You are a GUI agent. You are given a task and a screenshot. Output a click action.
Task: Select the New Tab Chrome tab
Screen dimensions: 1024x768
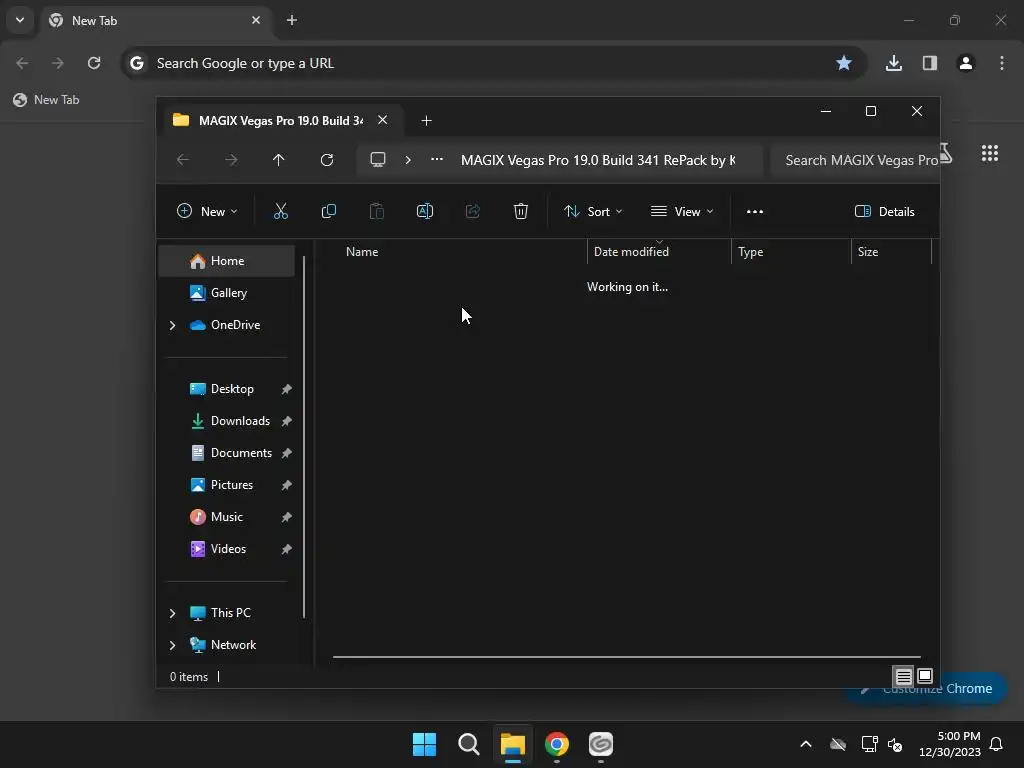(154, 20)
